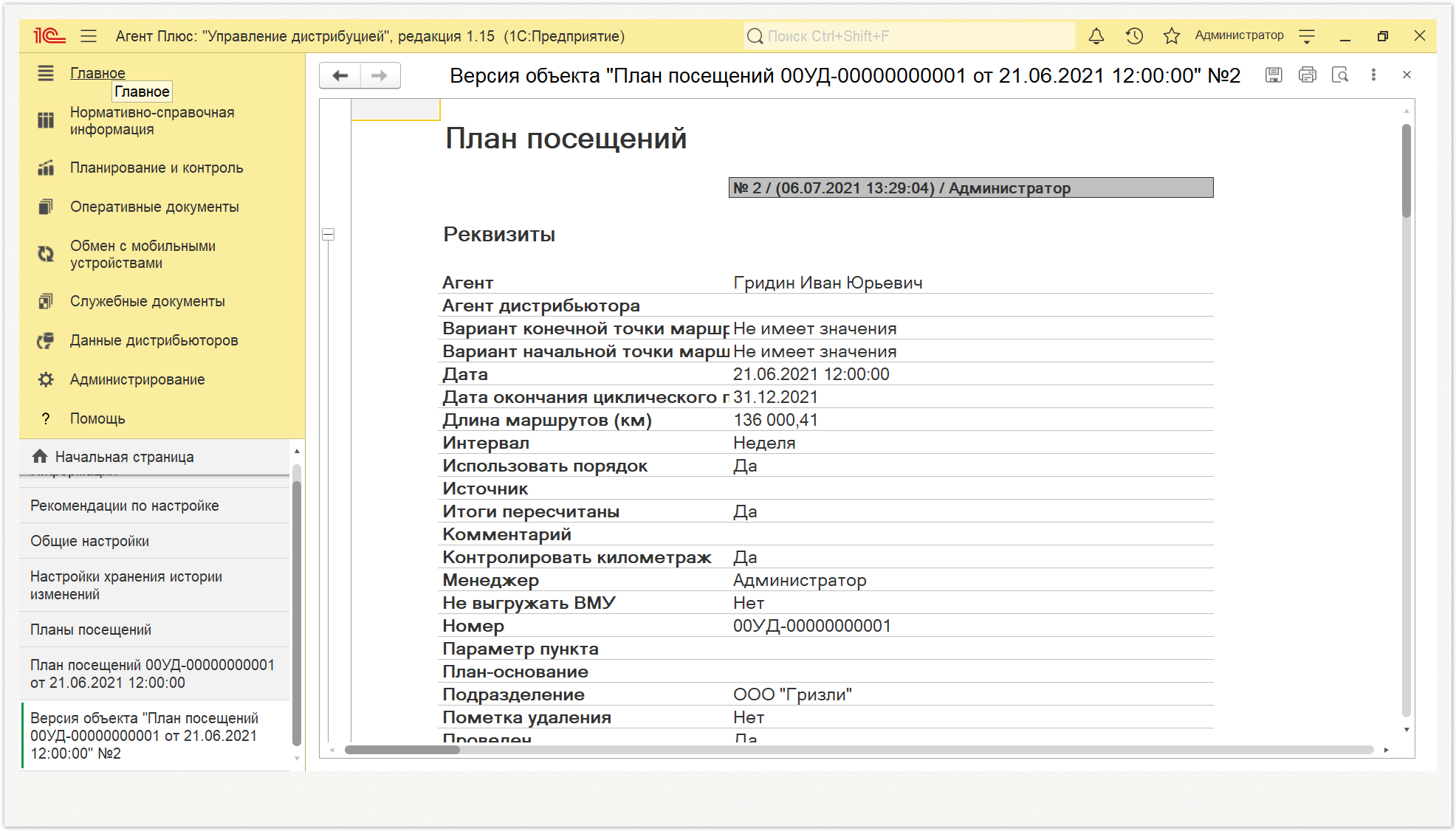The height and width of the screenshot is (831, 1456).
Task: Open Нормативно-справочная информация section
Action: [x=152, y=121]
